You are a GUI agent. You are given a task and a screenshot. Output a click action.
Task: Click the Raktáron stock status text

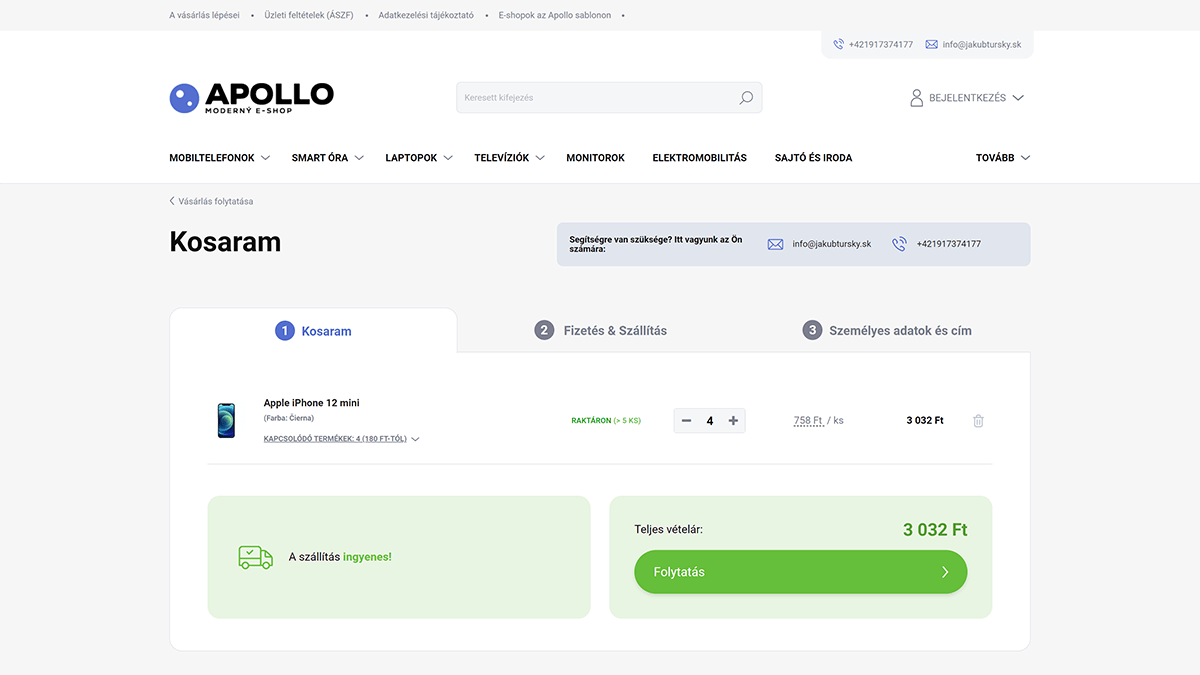click(606, 421)
